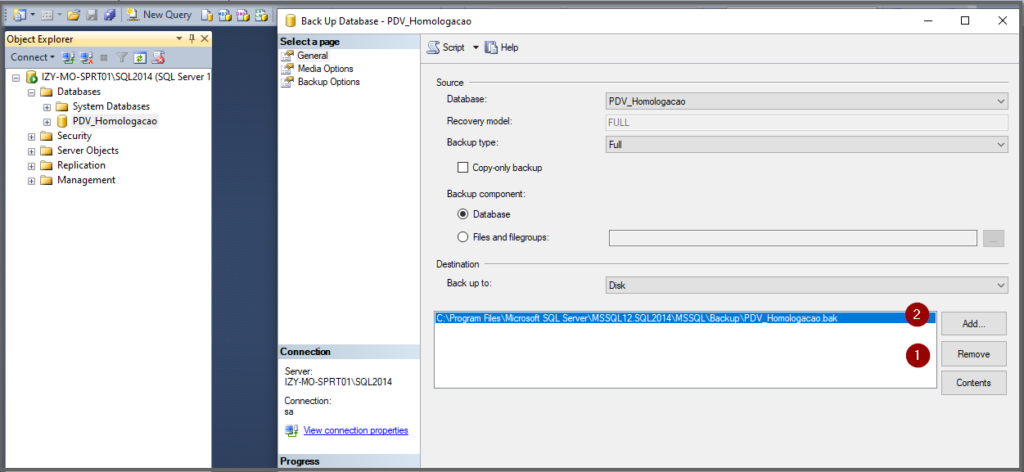The width and height of the screenshot is (1024, 472).
Task: Open the Database dropdown showing PDV_Homologacao
Action: [807, 102]
